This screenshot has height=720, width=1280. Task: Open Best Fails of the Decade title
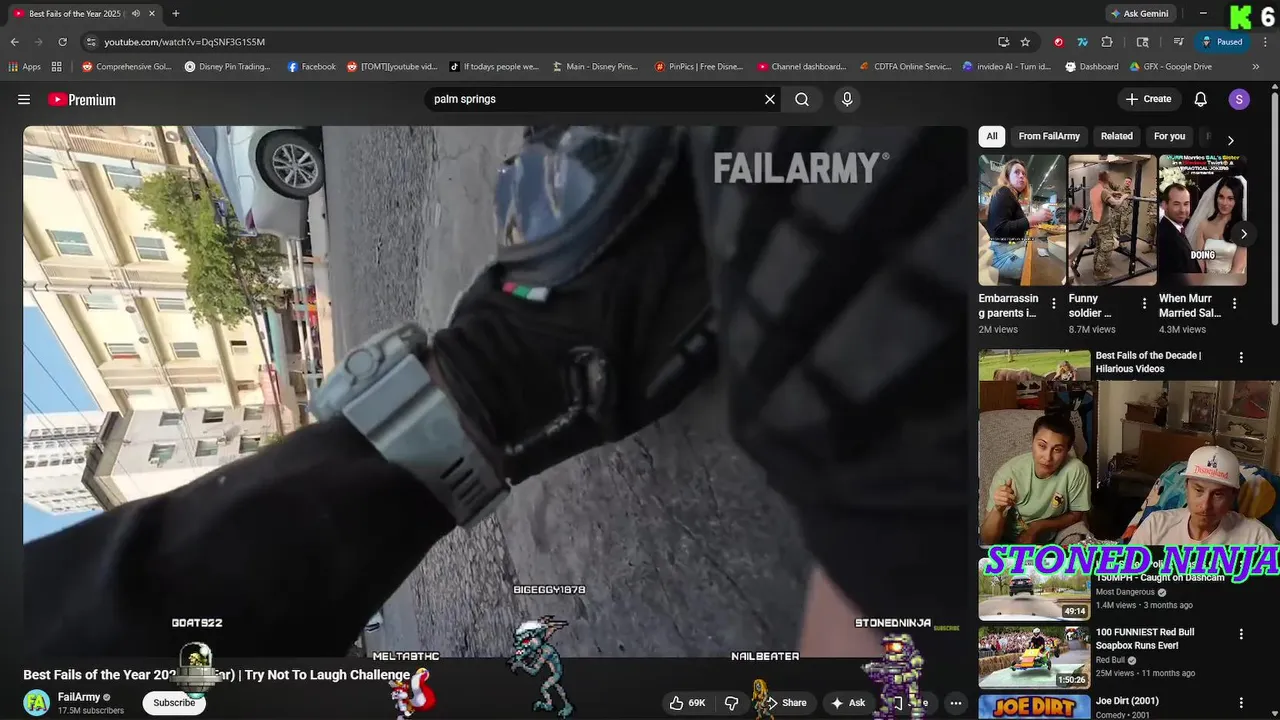[1148, 362]
